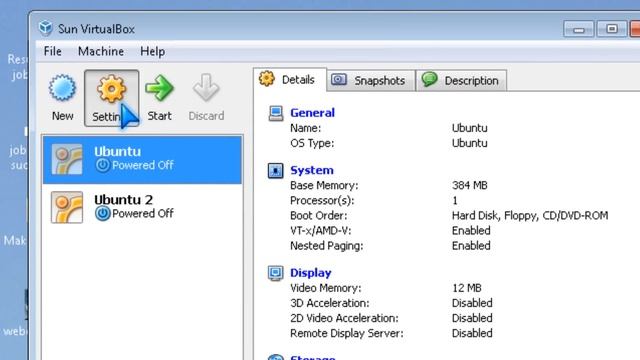Screen dimensions: 640x360
Task: Click the Display section monitor icon
Action: point(276,273)
